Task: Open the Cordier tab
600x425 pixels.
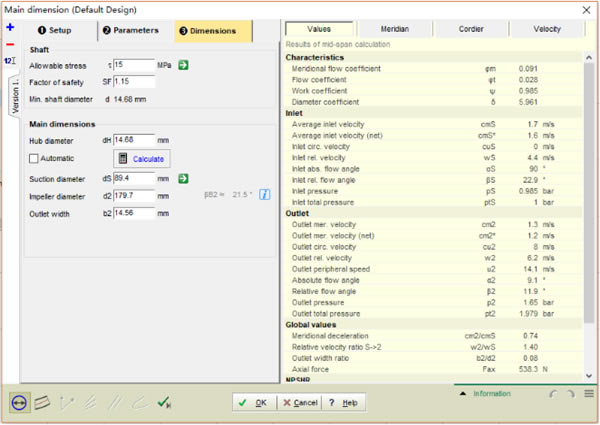Action: point(471,29)
